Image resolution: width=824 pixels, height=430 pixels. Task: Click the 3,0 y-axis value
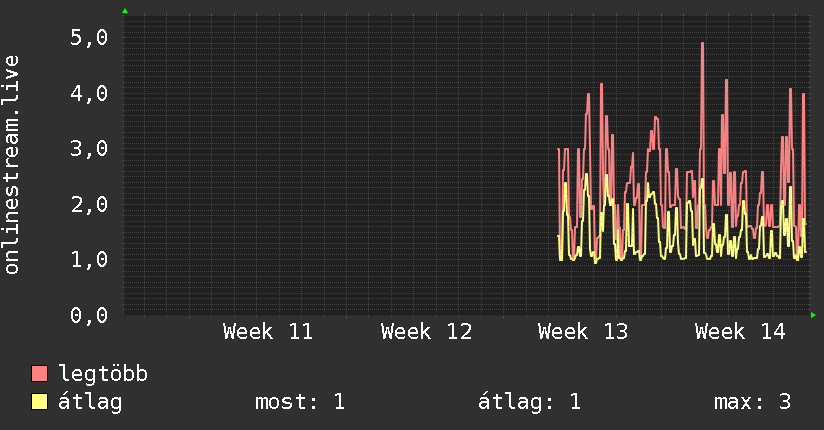(89, 149)
